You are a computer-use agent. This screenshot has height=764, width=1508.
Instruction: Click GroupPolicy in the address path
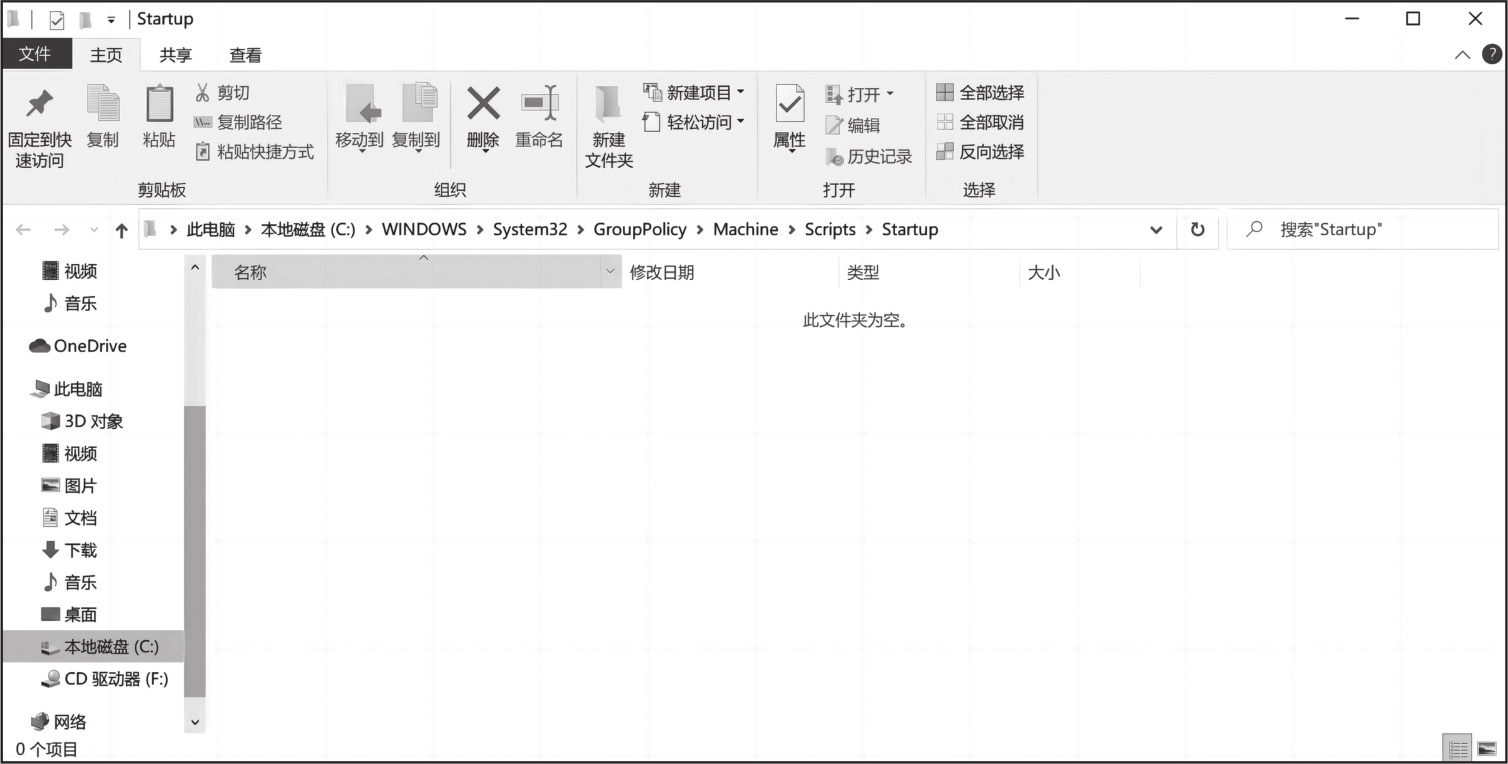pos(640,229)
